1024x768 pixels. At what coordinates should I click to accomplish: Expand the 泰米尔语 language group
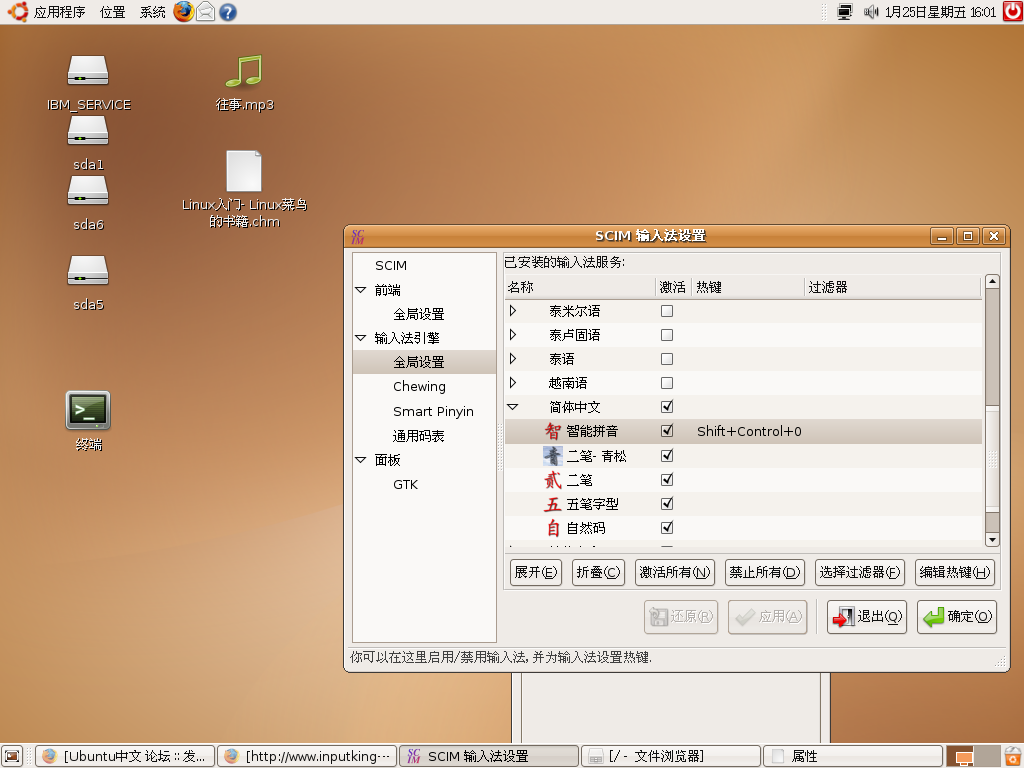[513, 311]
